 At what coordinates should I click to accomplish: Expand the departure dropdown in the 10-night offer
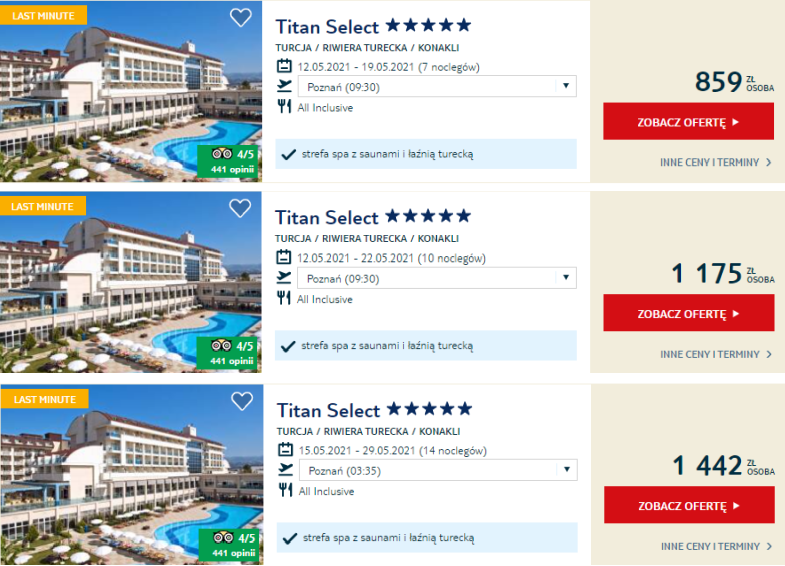437,278
